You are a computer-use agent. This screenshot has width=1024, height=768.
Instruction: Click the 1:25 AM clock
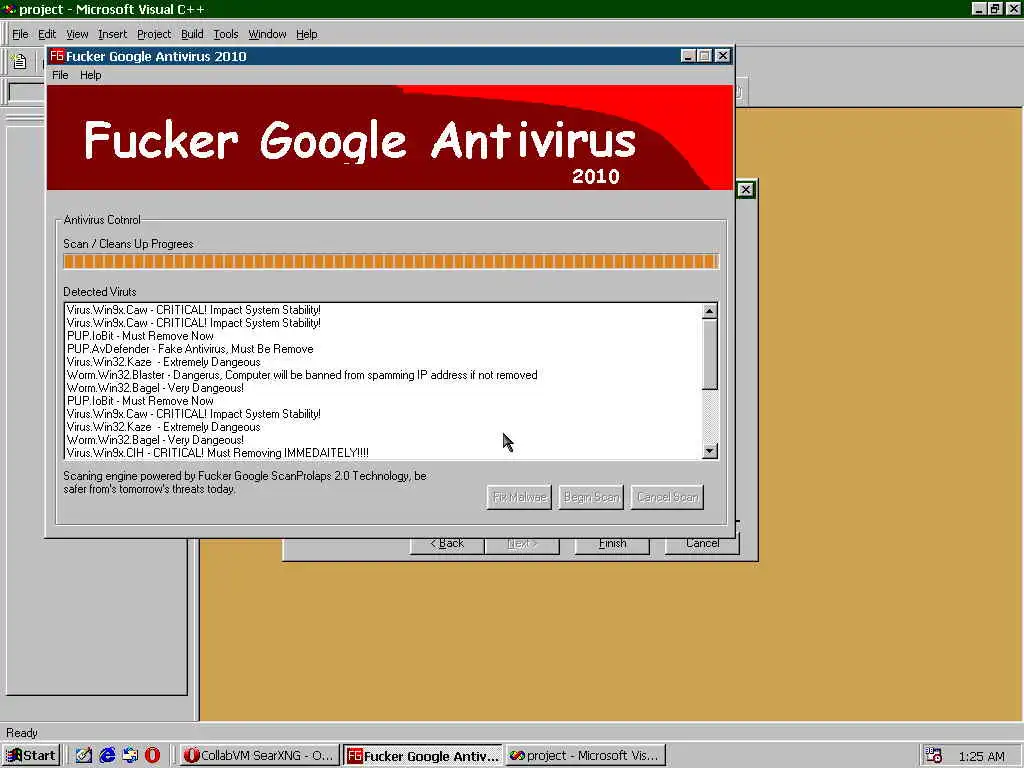(x=981, y=756)
